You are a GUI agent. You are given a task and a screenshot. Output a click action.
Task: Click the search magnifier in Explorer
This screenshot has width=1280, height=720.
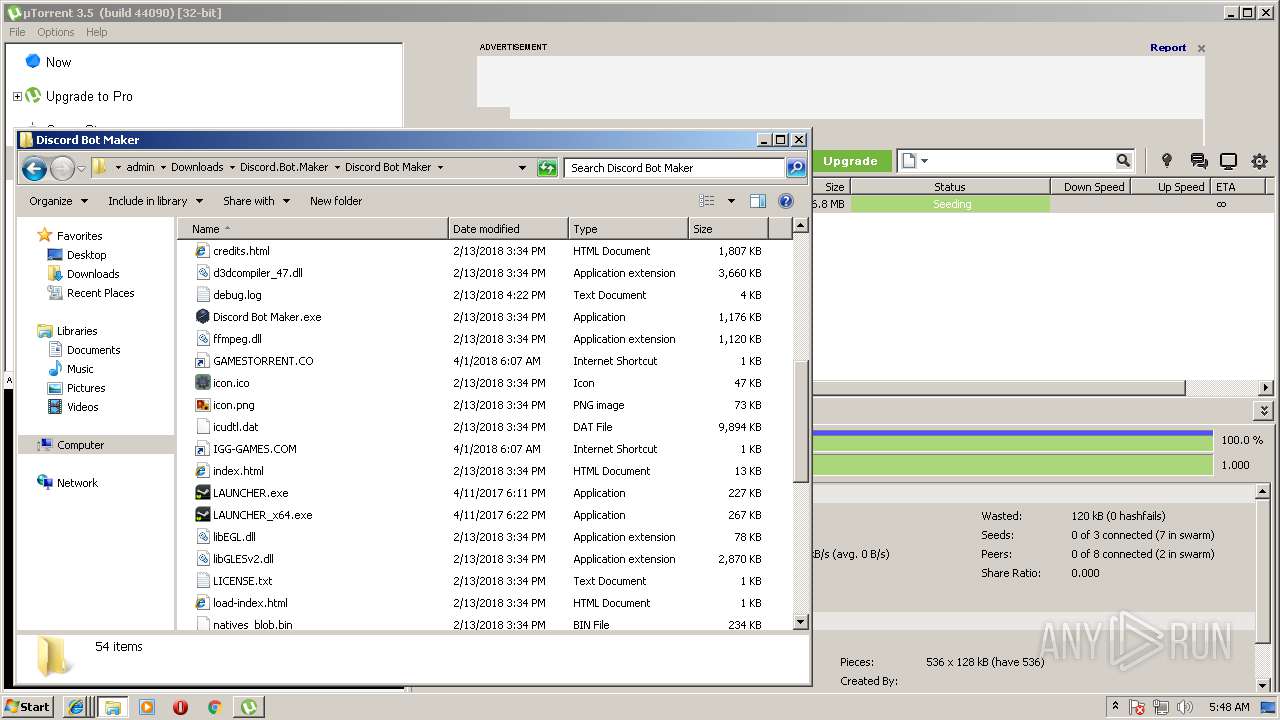click(x=796, y=168)
